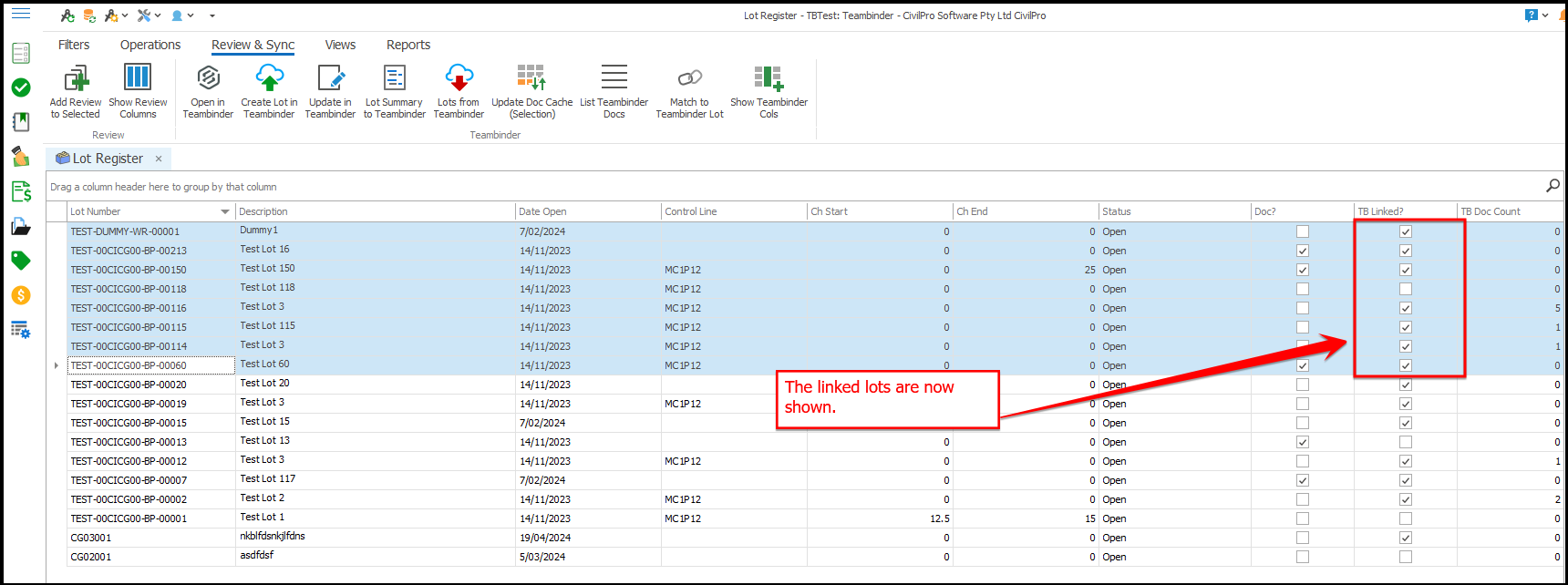The width and height of the screenshot is (1568, 585).
Task: Sort by the TB Doc Count column header
Action: pyautogui.click(x=1511, y=211)
